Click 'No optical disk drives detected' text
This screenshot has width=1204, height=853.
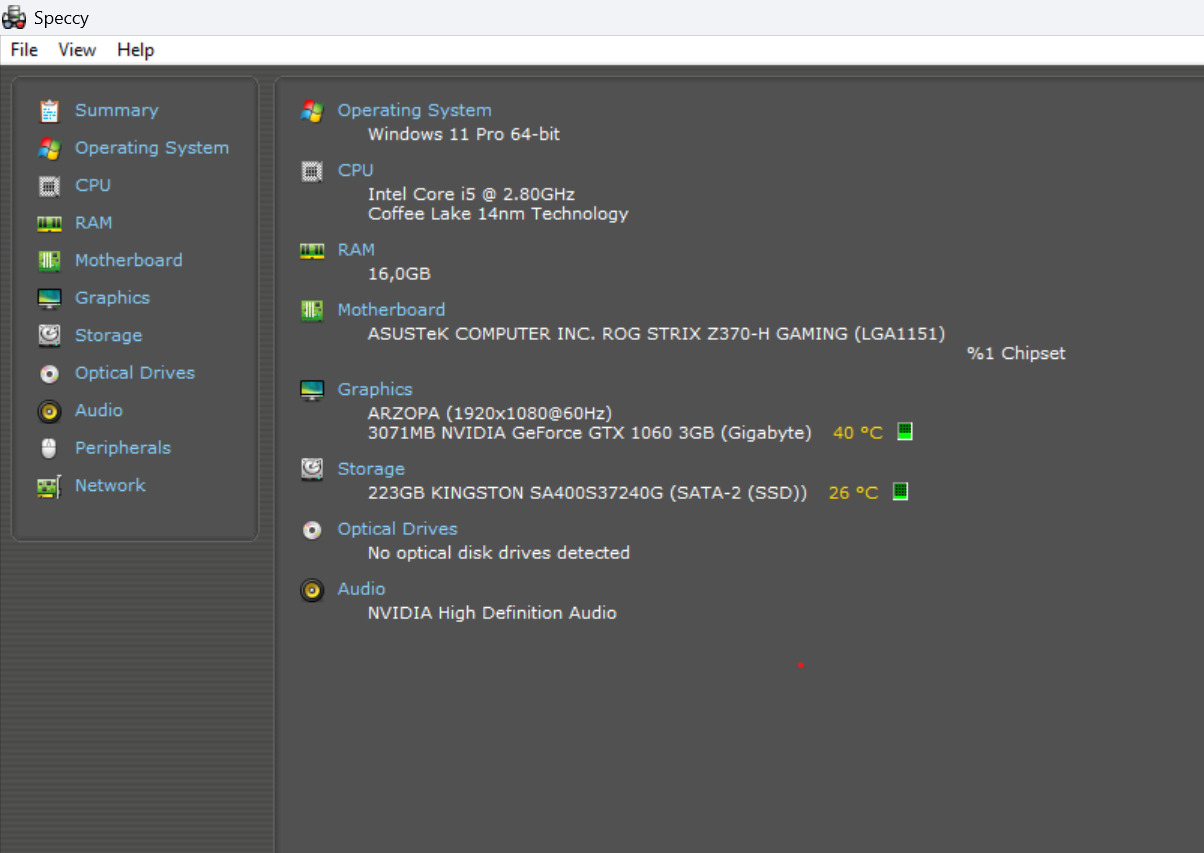(x=499, y=553)
